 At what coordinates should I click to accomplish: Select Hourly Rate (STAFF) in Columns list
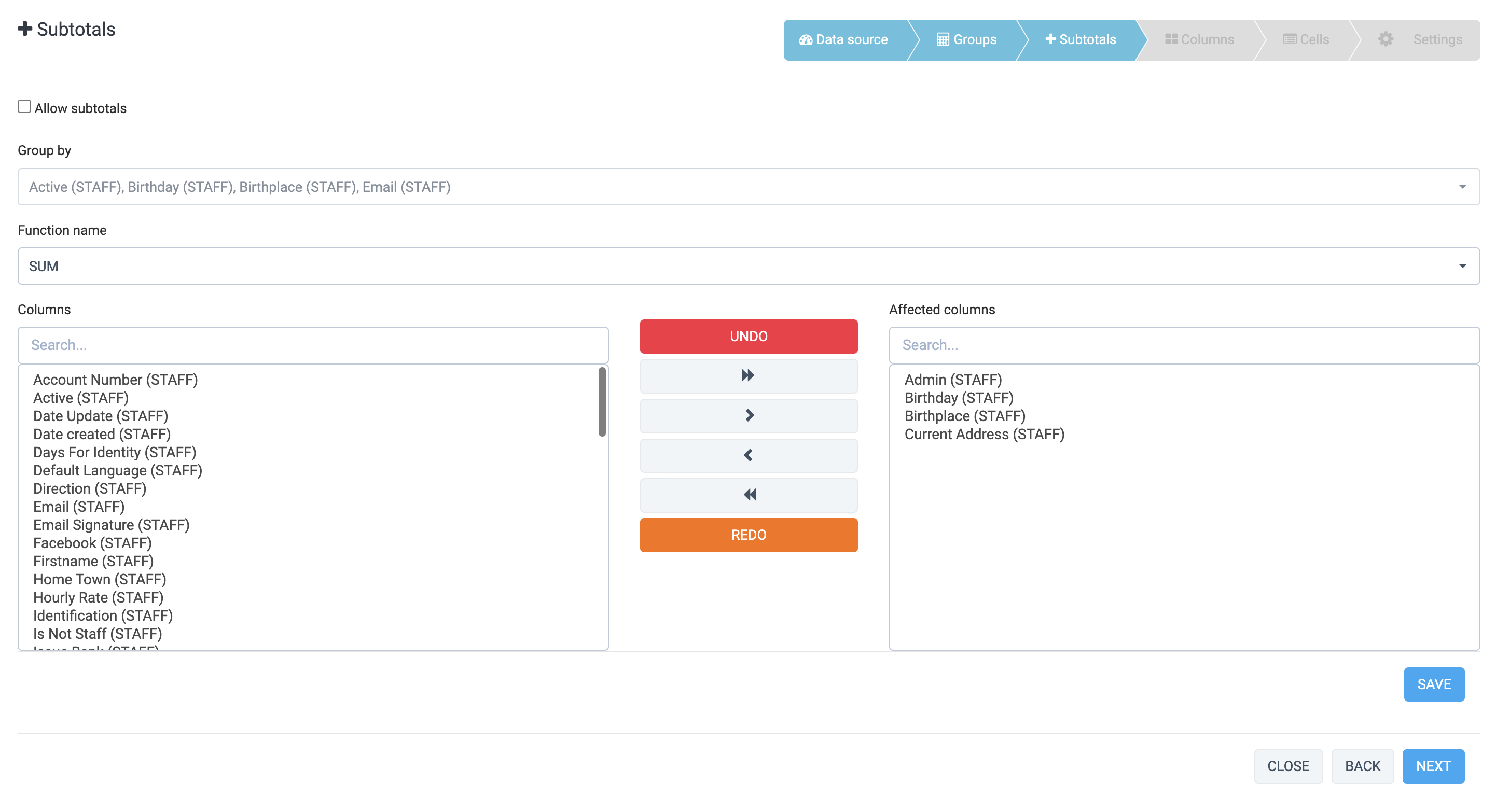pyautogui.click(x=98, y=597)
